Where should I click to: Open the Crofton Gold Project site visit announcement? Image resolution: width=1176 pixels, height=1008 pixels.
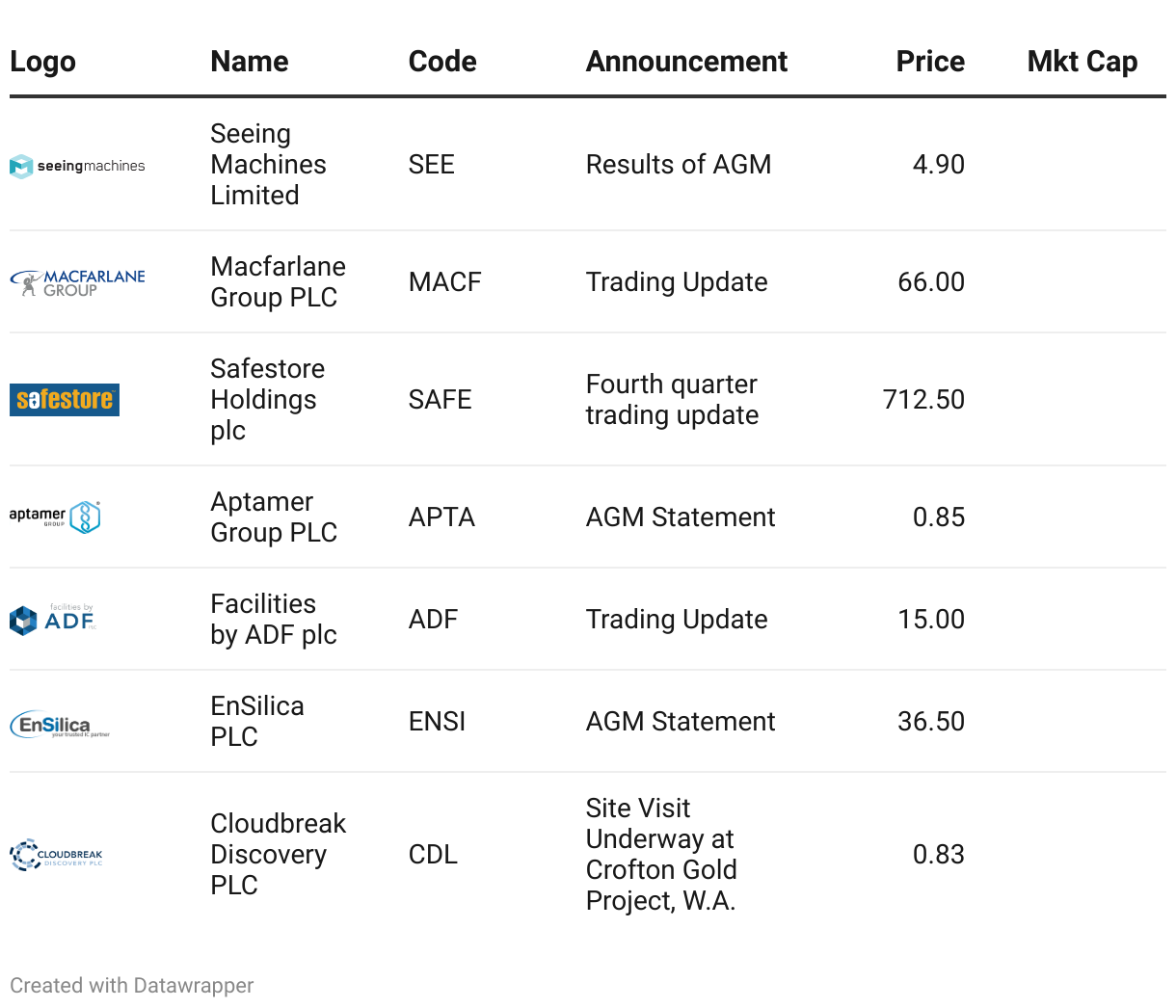point(661,855)
